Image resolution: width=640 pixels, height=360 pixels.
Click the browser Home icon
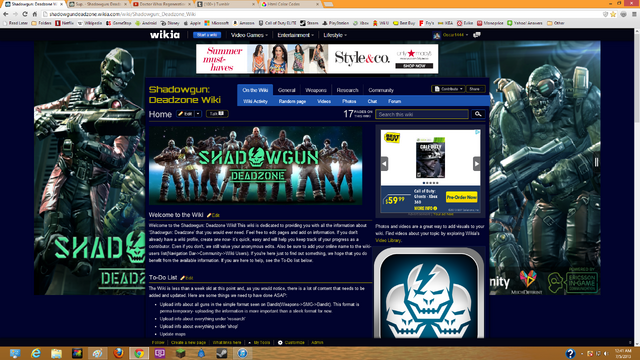35,14
